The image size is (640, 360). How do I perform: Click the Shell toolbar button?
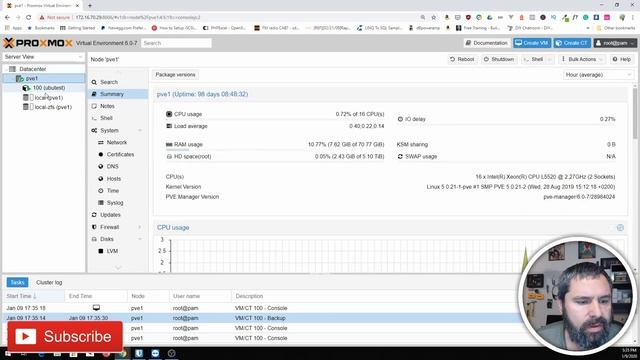[x=533, y=60]
